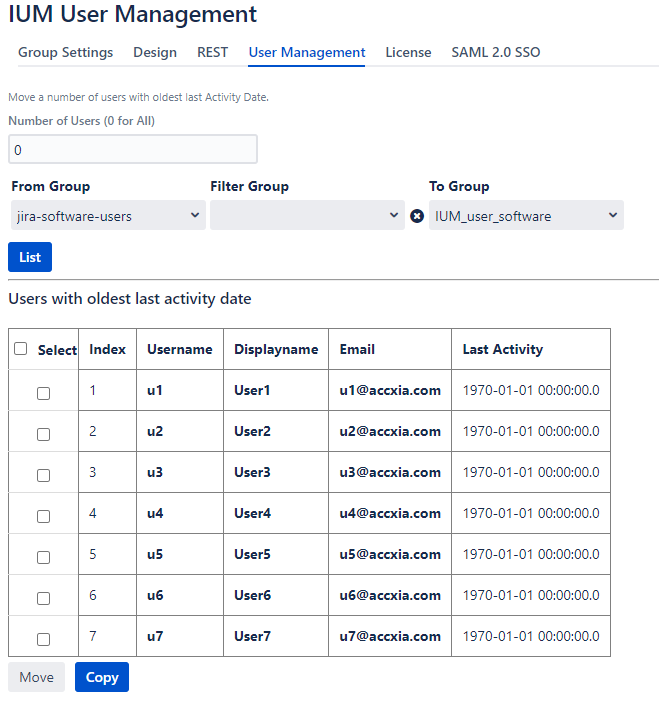The image size is (659, 708).
Task: Open the To Group dropdown
Action: coord(526,216)
